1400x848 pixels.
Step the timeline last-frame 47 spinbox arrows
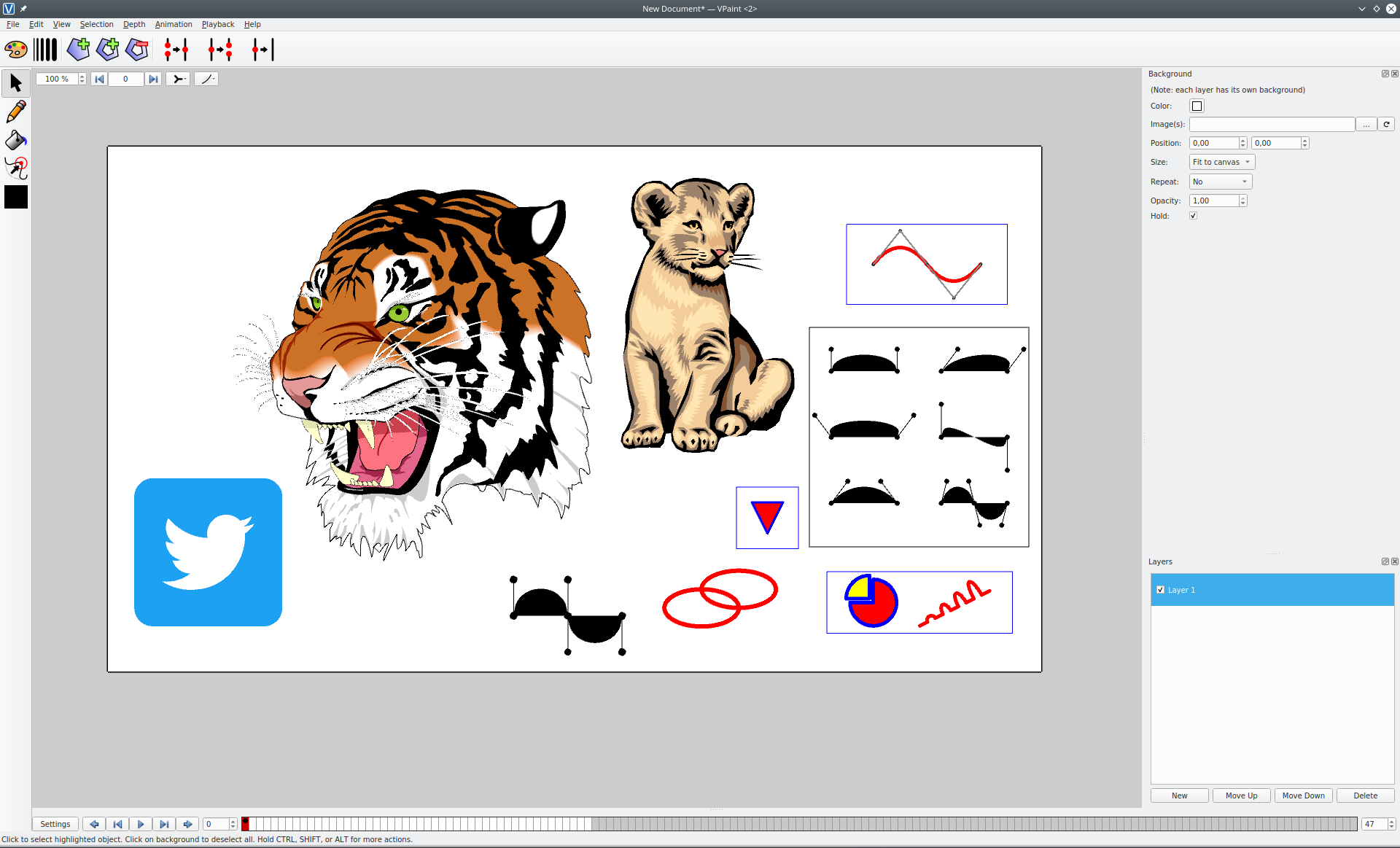click(x=1391, y=824)
